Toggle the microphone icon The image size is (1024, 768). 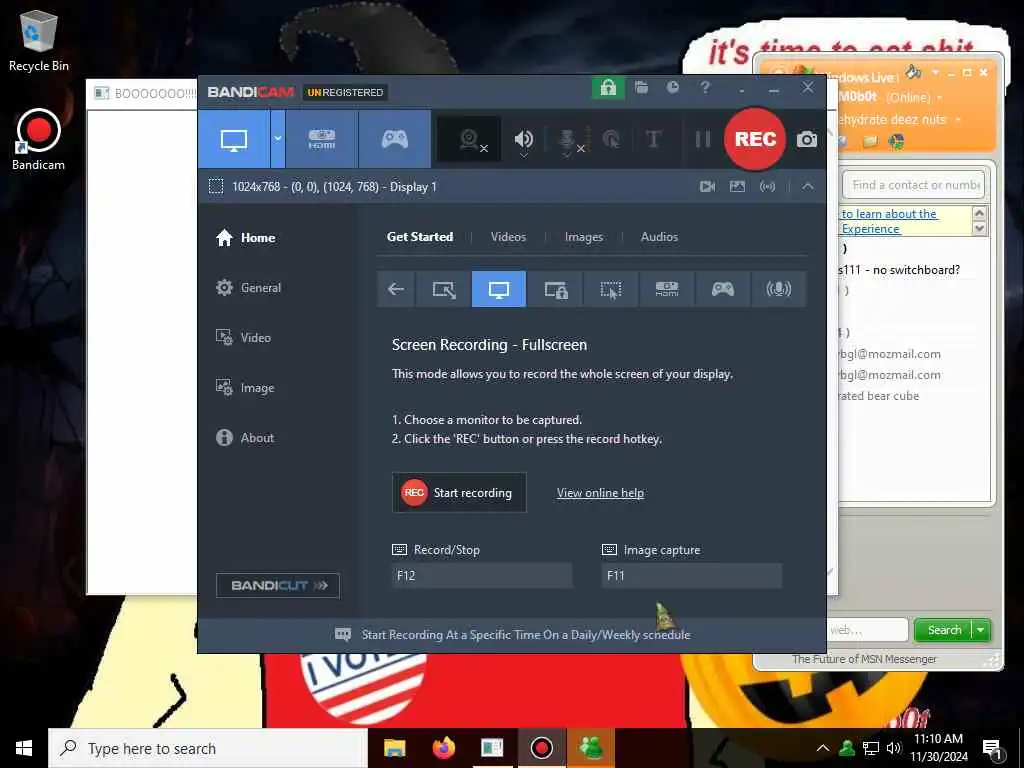point(568,139)
